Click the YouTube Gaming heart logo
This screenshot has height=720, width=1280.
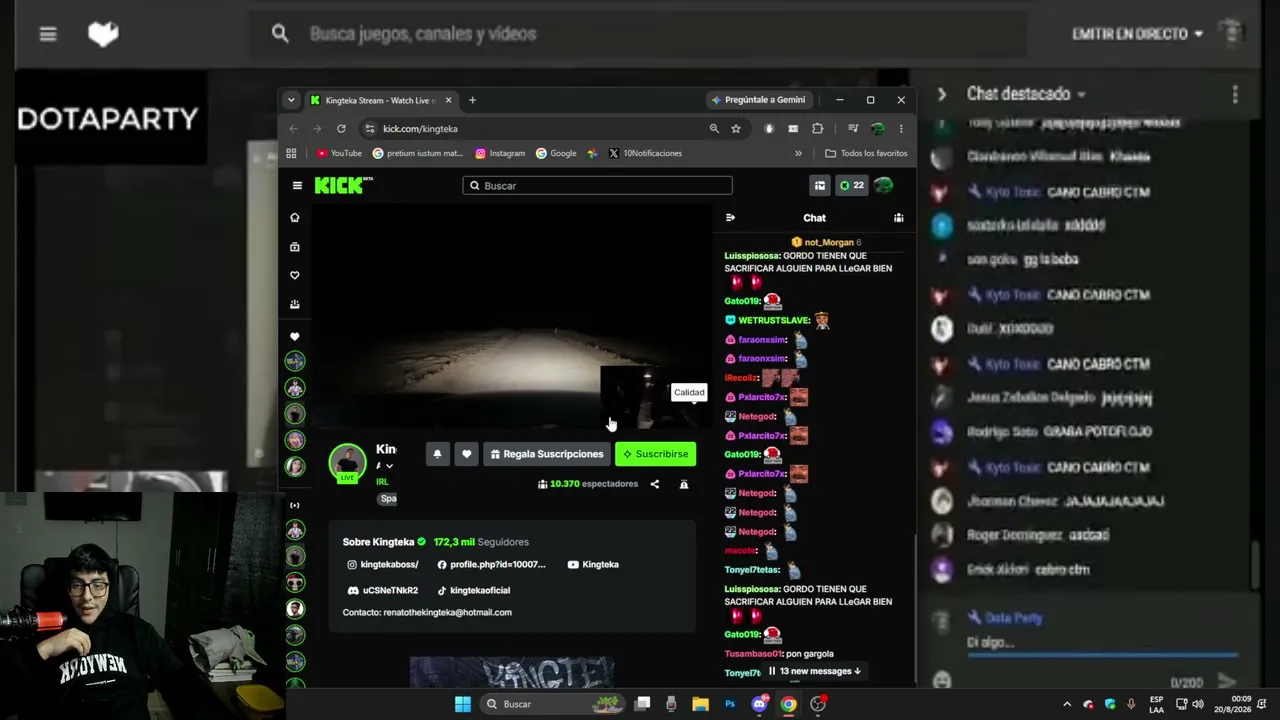point(103,34)
